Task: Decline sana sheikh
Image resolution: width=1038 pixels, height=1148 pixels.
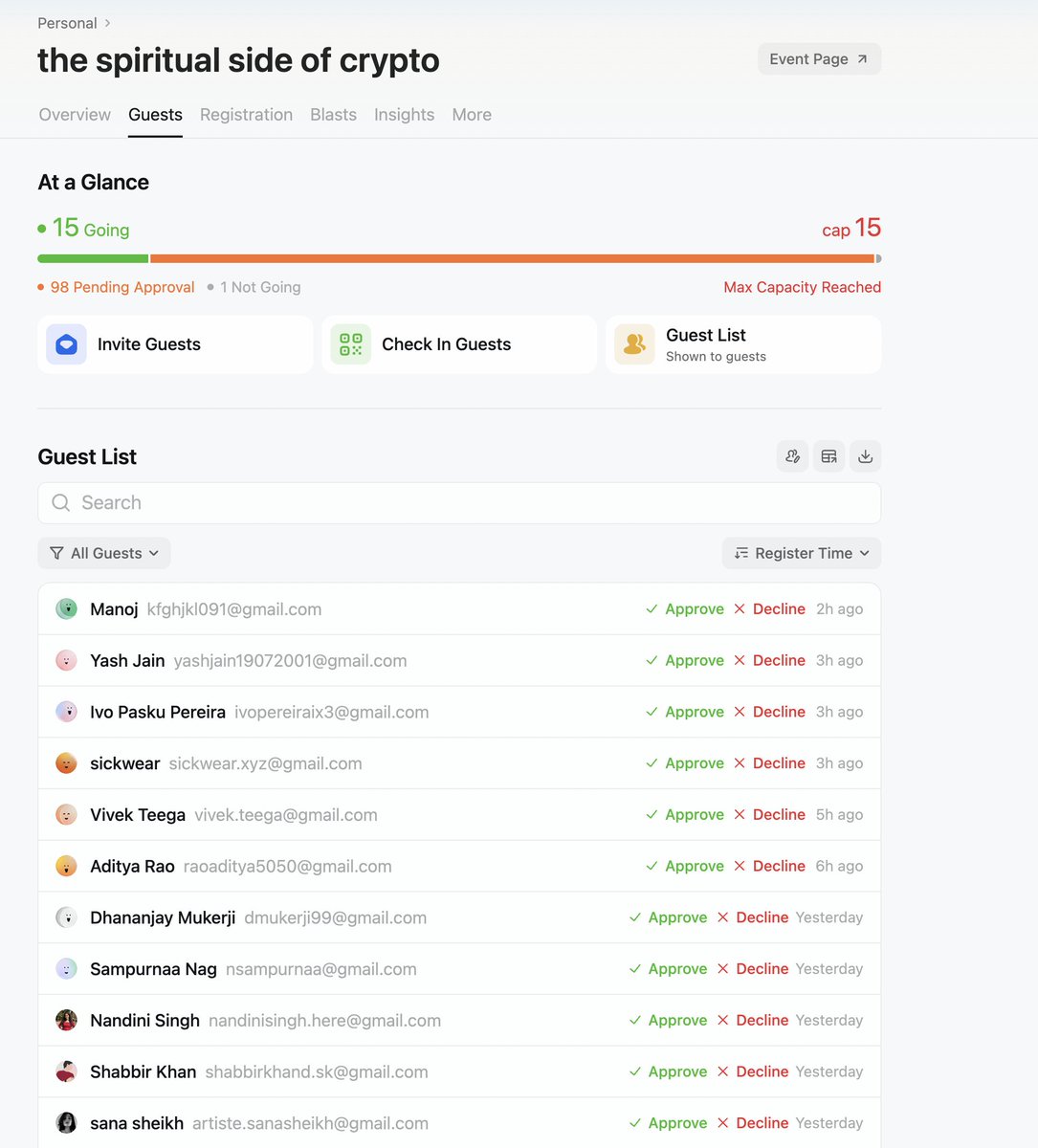Action: (x=753, y=1123)
